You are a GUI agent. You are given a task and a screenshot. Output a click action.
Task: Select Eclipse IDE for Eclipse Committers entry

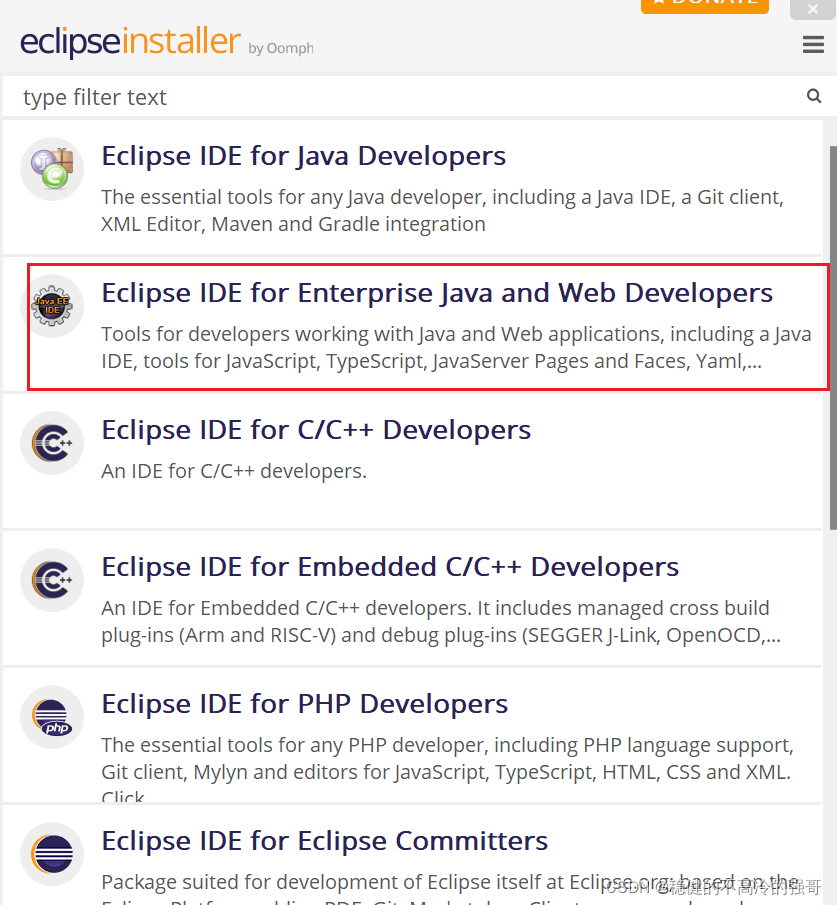click(x=324, y=841)
